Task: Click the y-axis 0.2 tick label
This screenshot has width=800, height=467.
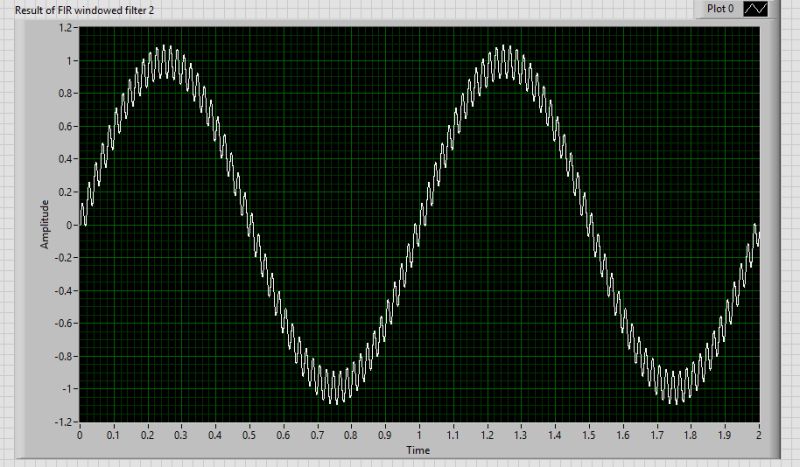Action: click(65, 192)
